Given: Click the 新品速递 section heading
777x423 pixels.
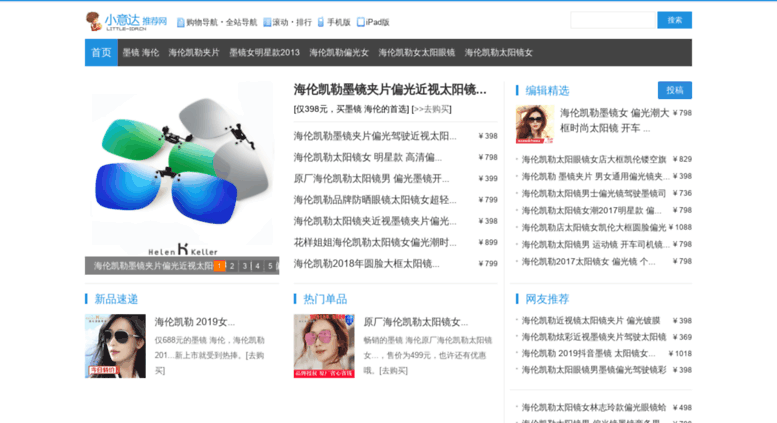Looking at the screenshot, I should click(116, 299).
